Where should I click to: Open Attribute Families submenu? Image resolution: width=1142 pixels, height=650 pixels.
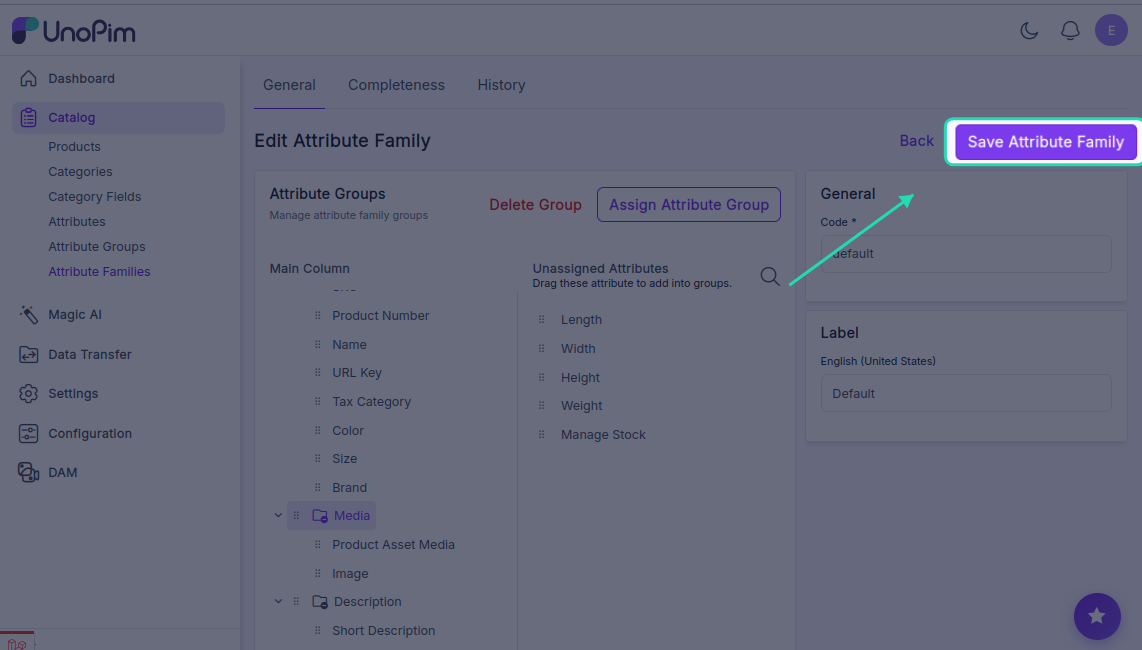tap(99, 271)
